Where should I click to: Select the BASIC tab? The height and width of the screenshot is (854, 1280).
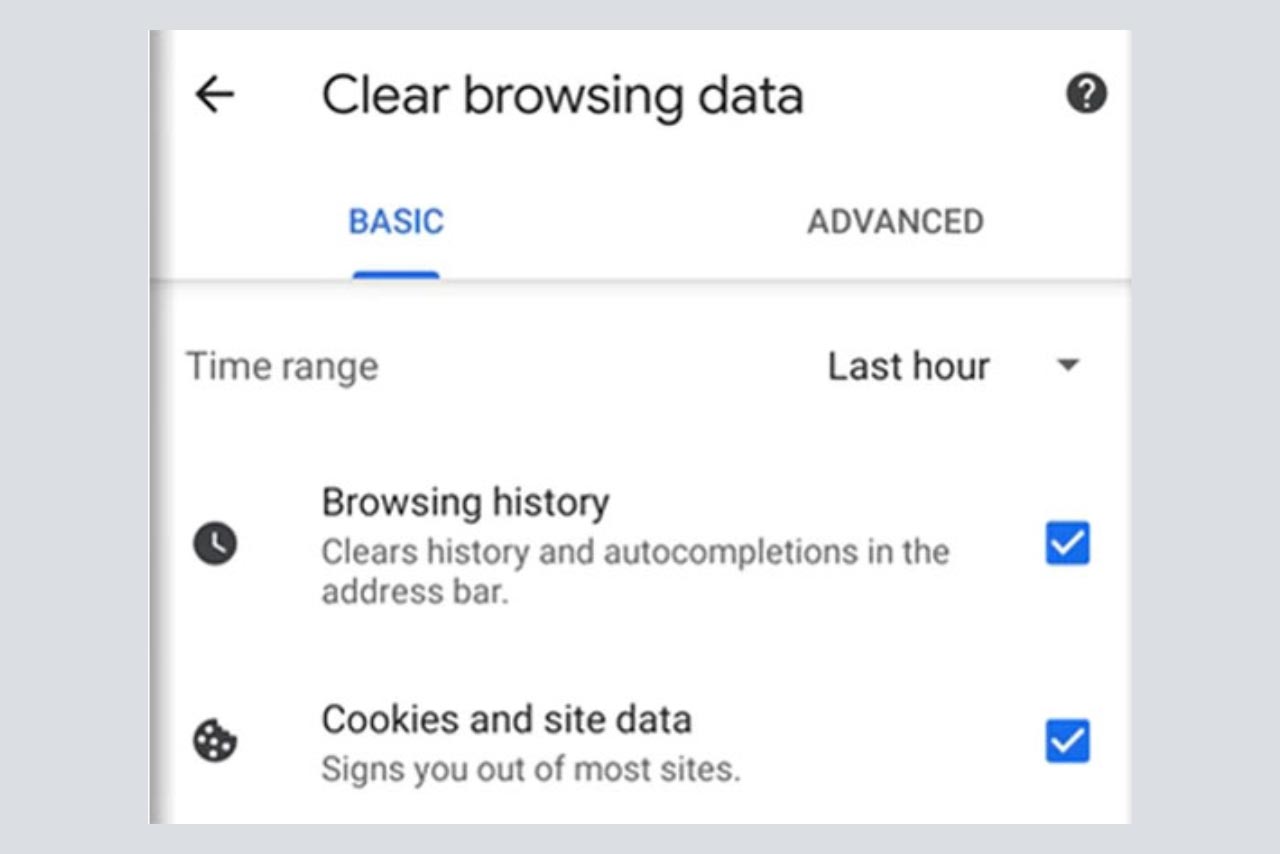point(396,221)
